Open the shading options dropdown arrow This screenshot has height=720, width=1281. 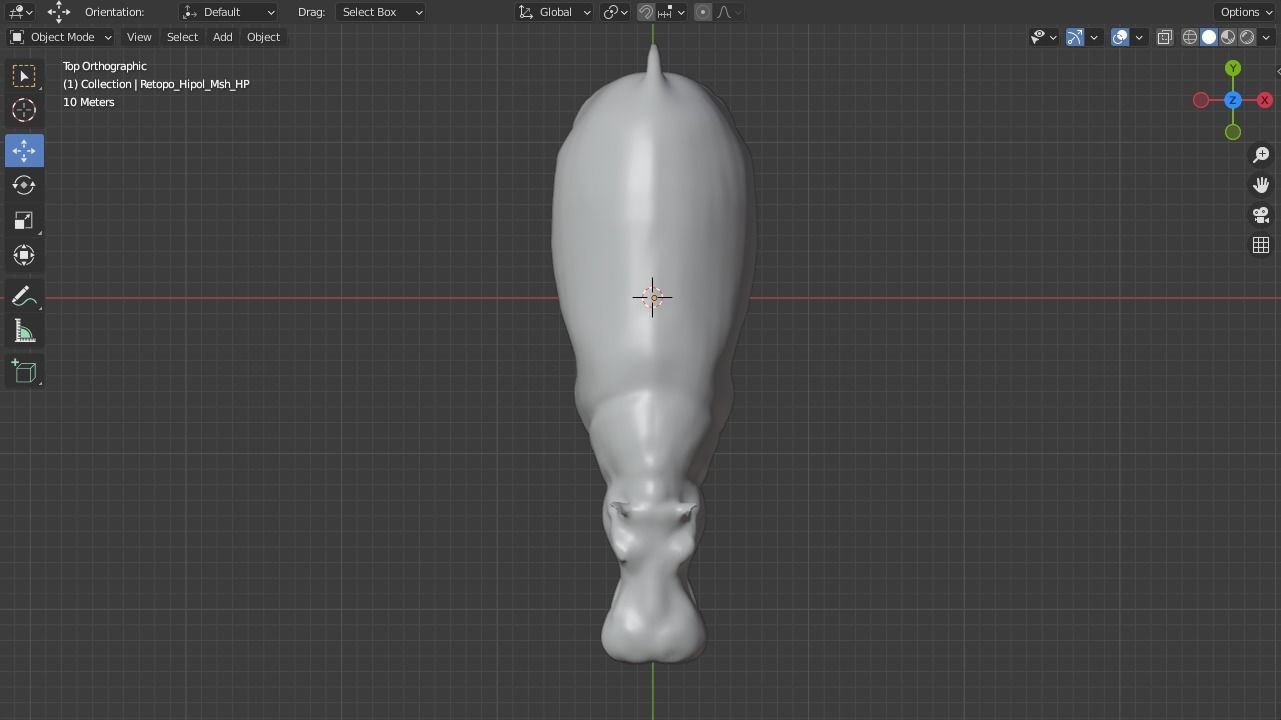[1266, 37]
